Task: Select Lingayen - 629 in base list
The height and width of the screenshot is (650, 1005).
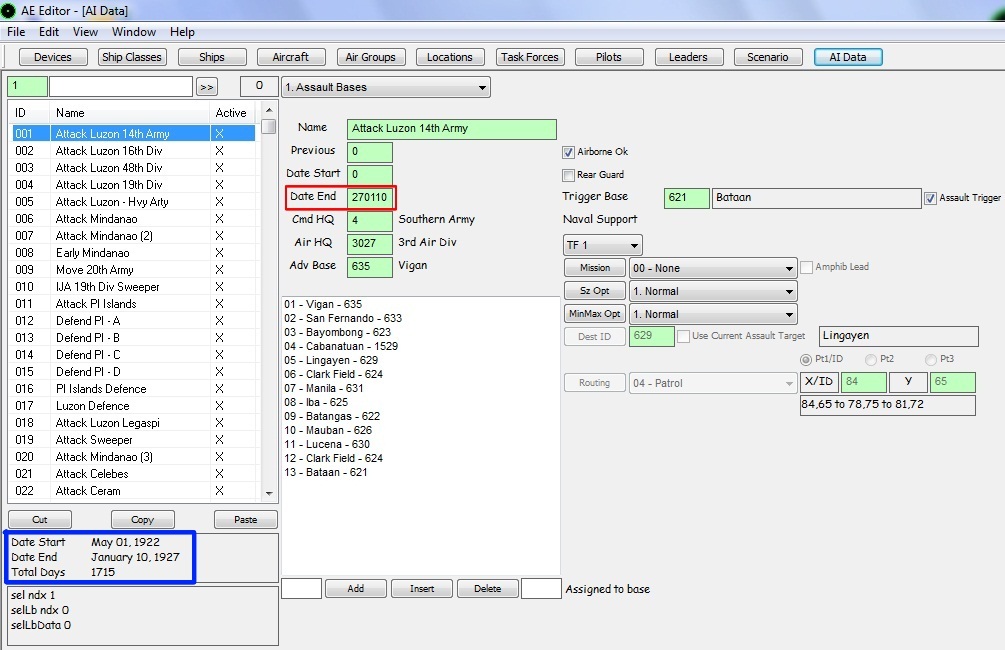Action: pyautogui.click(x=331, y=360)
